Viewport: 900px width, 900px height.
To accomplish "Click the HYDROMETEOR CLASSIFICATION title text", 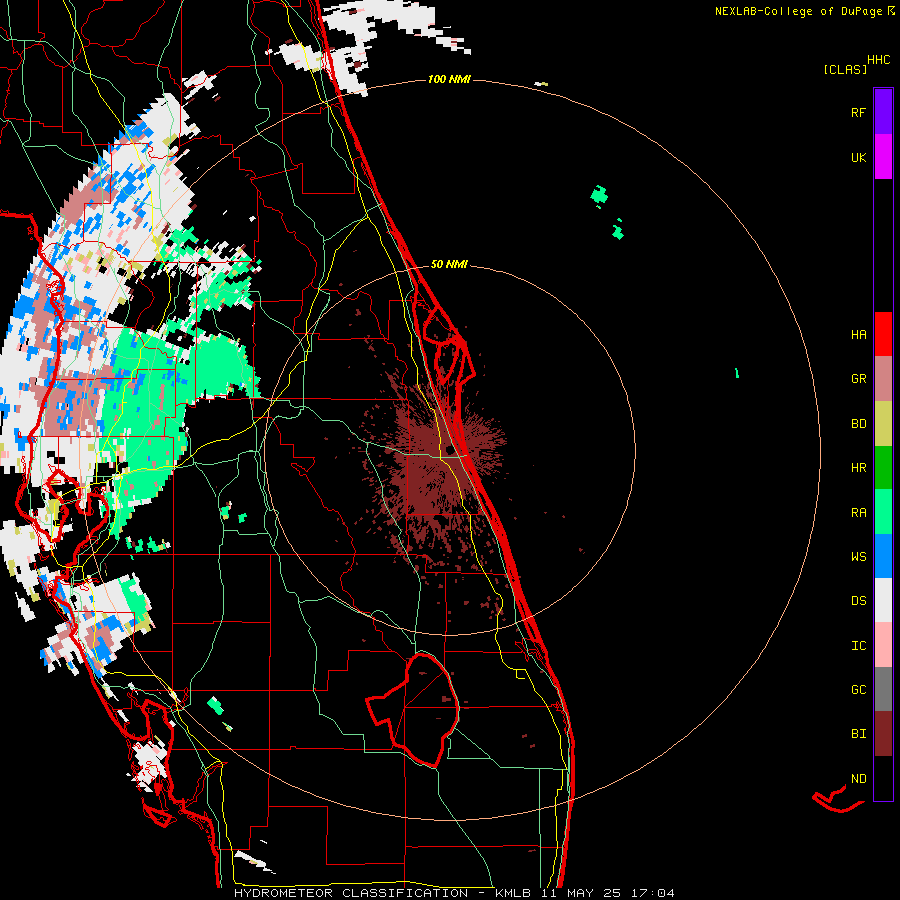I will pyautogui.click(x=351, y=893).
